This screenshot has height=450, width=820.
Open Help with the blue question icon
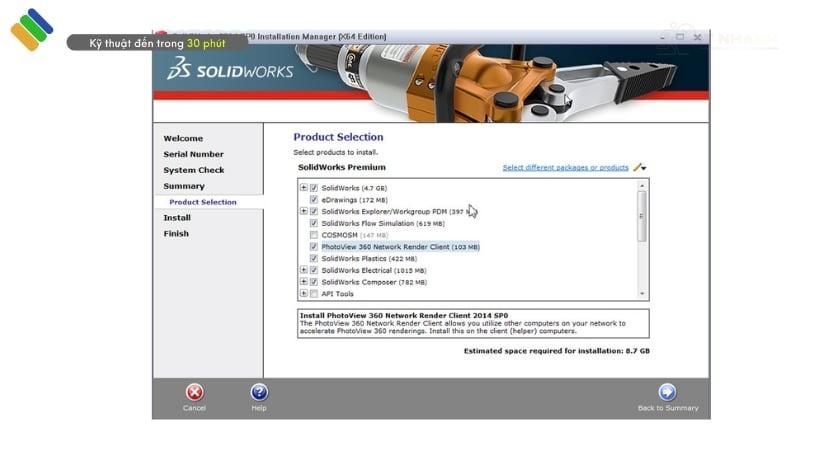[259, 392]
